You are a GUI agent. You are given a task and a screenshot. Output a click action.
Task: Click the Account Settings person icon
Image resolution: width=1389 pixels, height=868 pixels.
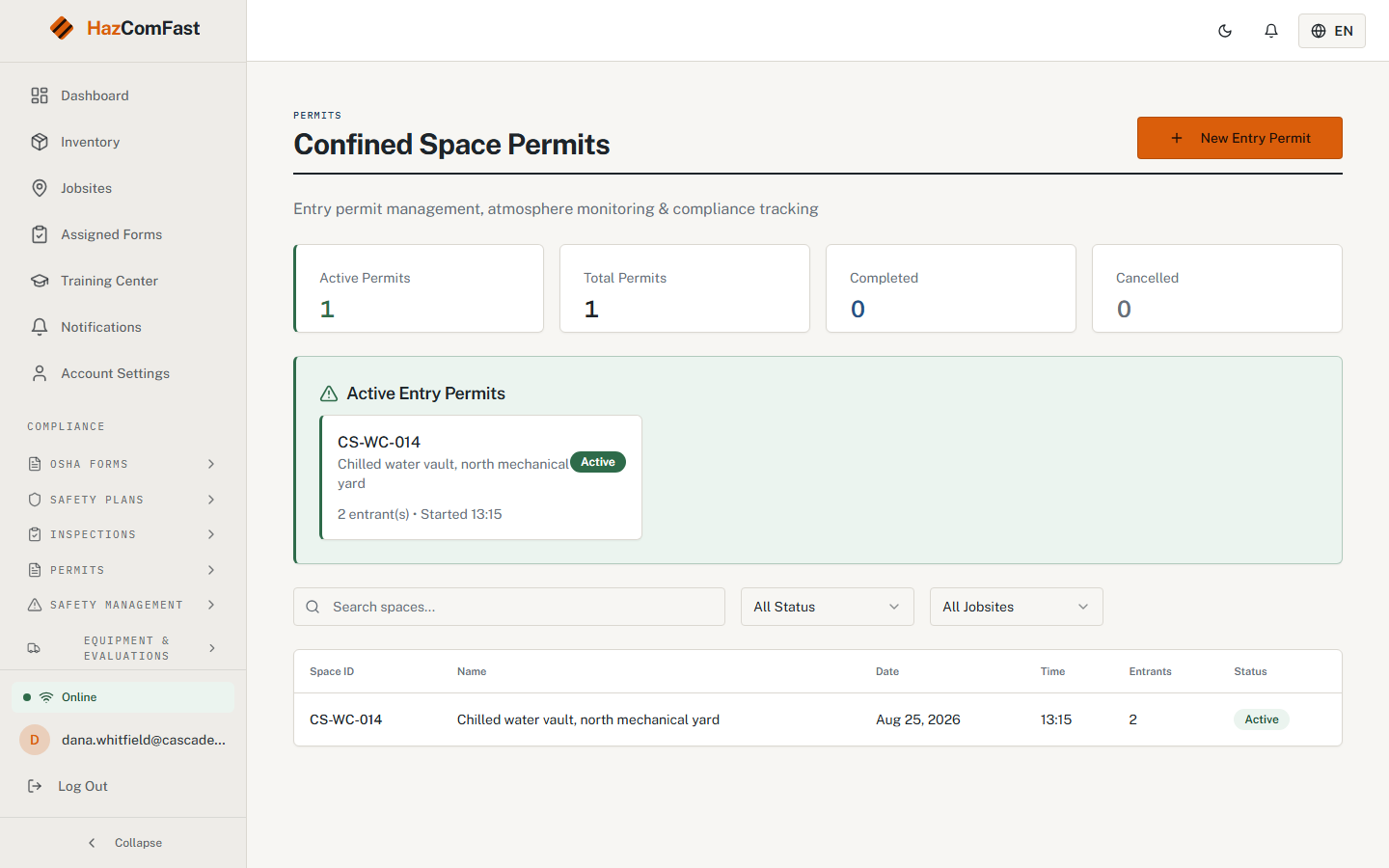click(x=40, y=373)
